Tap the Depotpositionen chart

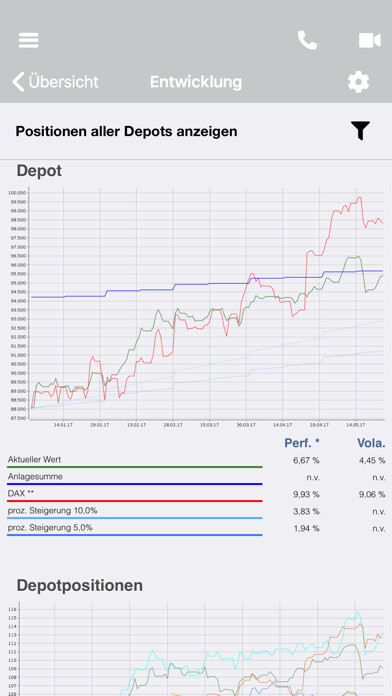pos(196,649)
